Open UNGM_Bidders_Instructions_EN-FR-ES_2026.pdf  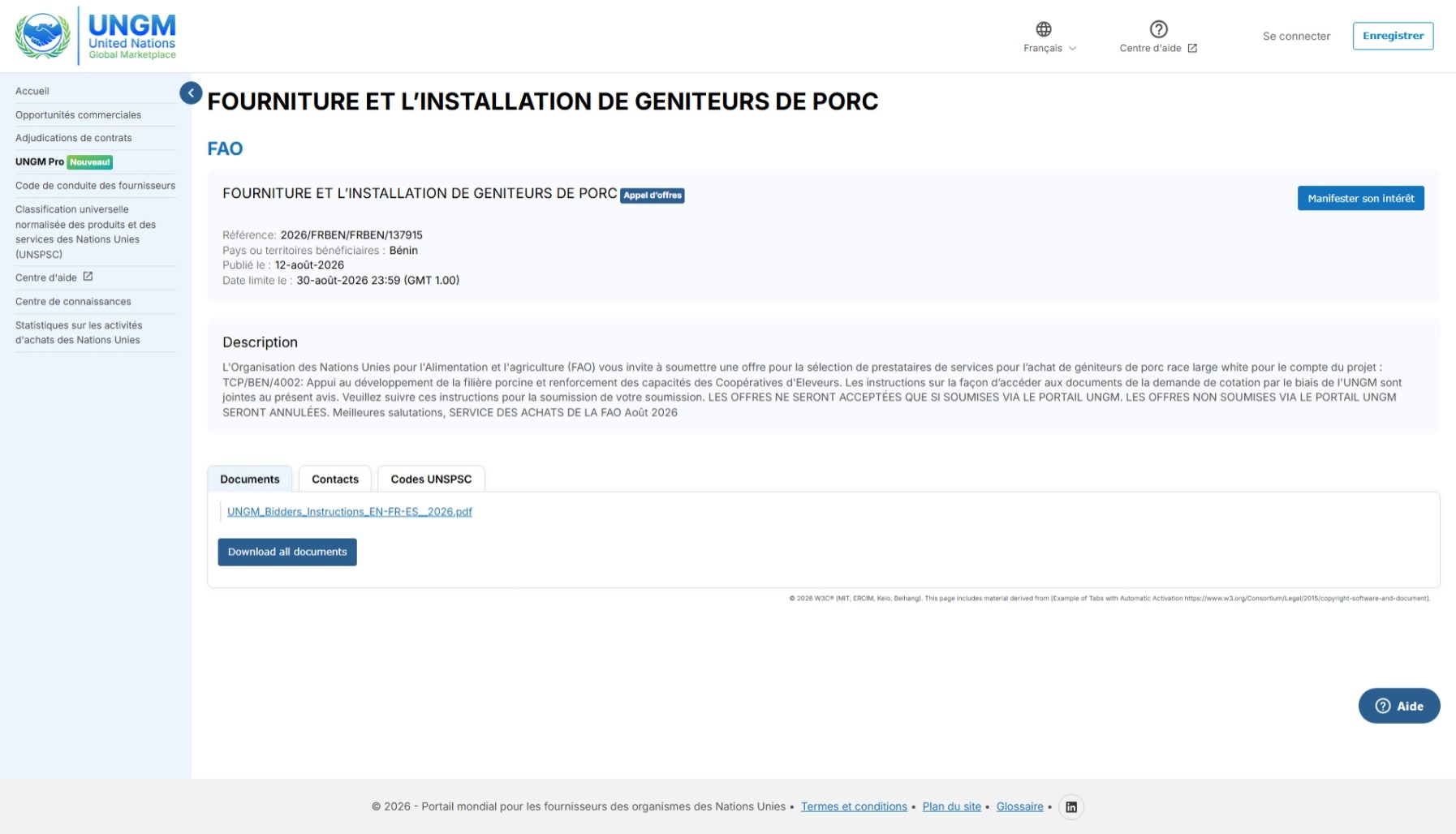click(x=350, y=512)
